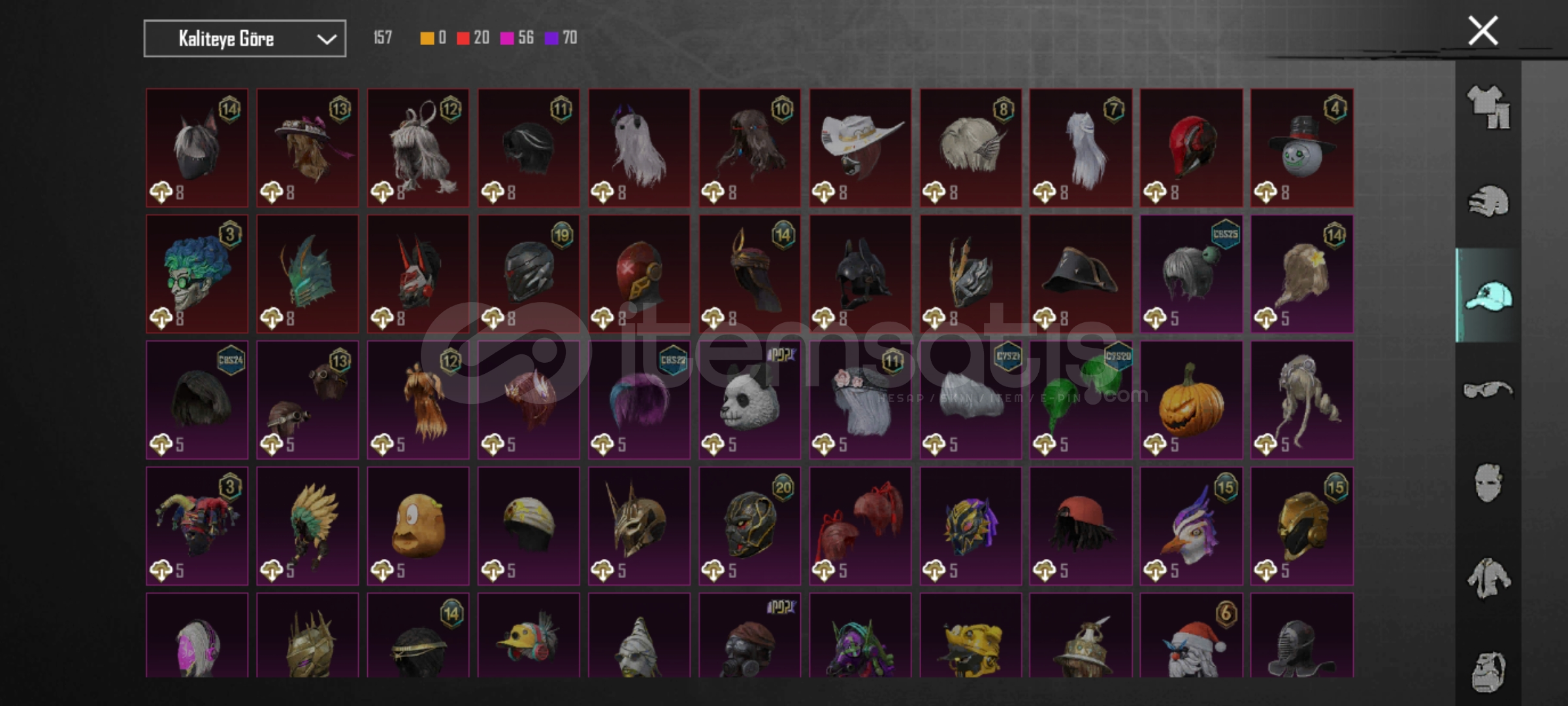Screen dimensions: 1568x706
Task: Open the face mask category icon
Action: [x=1488, y=483]
